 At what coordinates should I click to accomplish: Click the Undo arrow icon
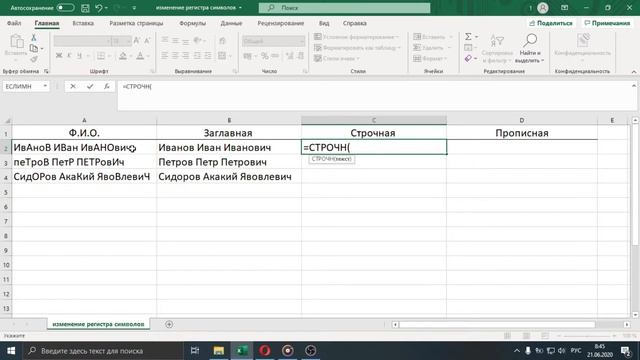(99, 8)
